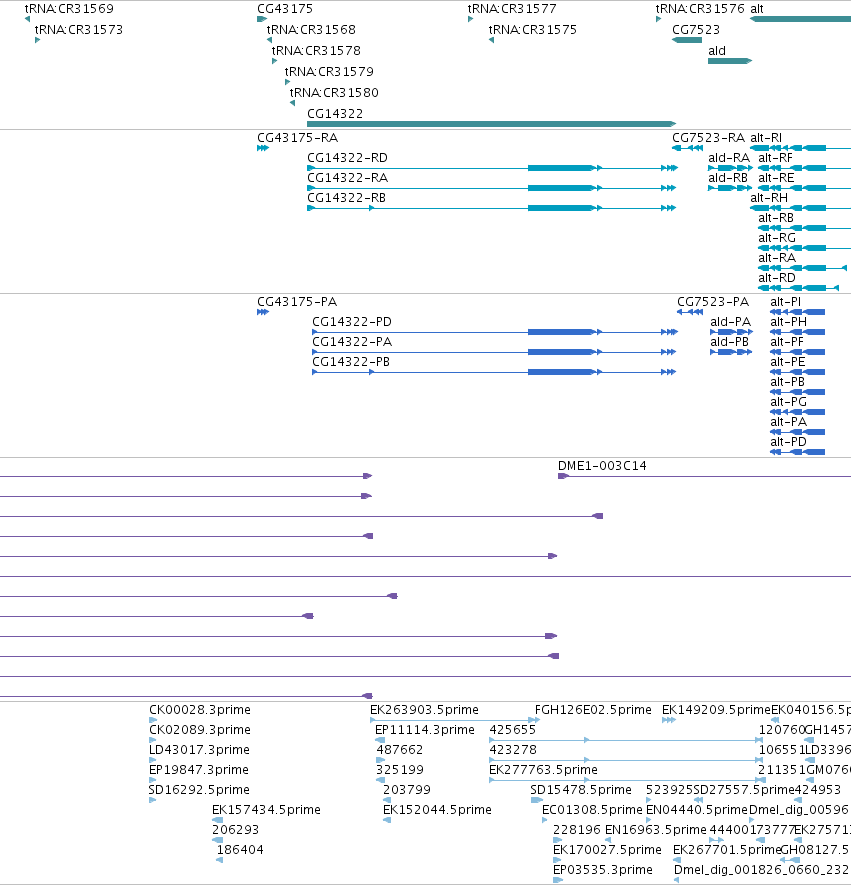The image size is (851, 885).
Task: Click the CG7523-PA protein label
Action: pyautogui.click(x=713, y=301)
